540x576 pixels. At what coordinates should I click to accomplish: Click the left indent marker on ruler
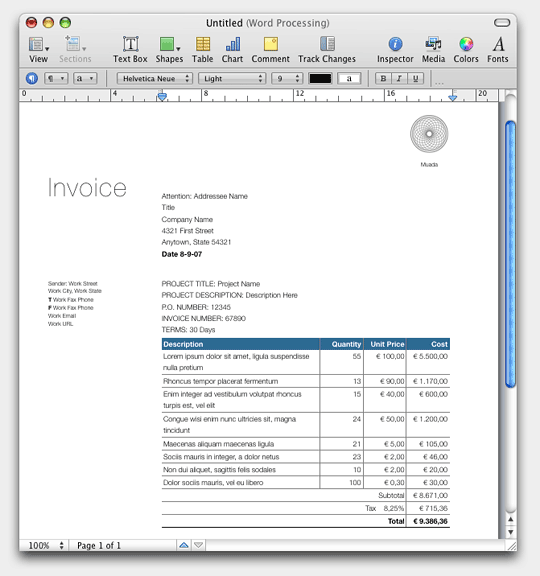[162, 97]
